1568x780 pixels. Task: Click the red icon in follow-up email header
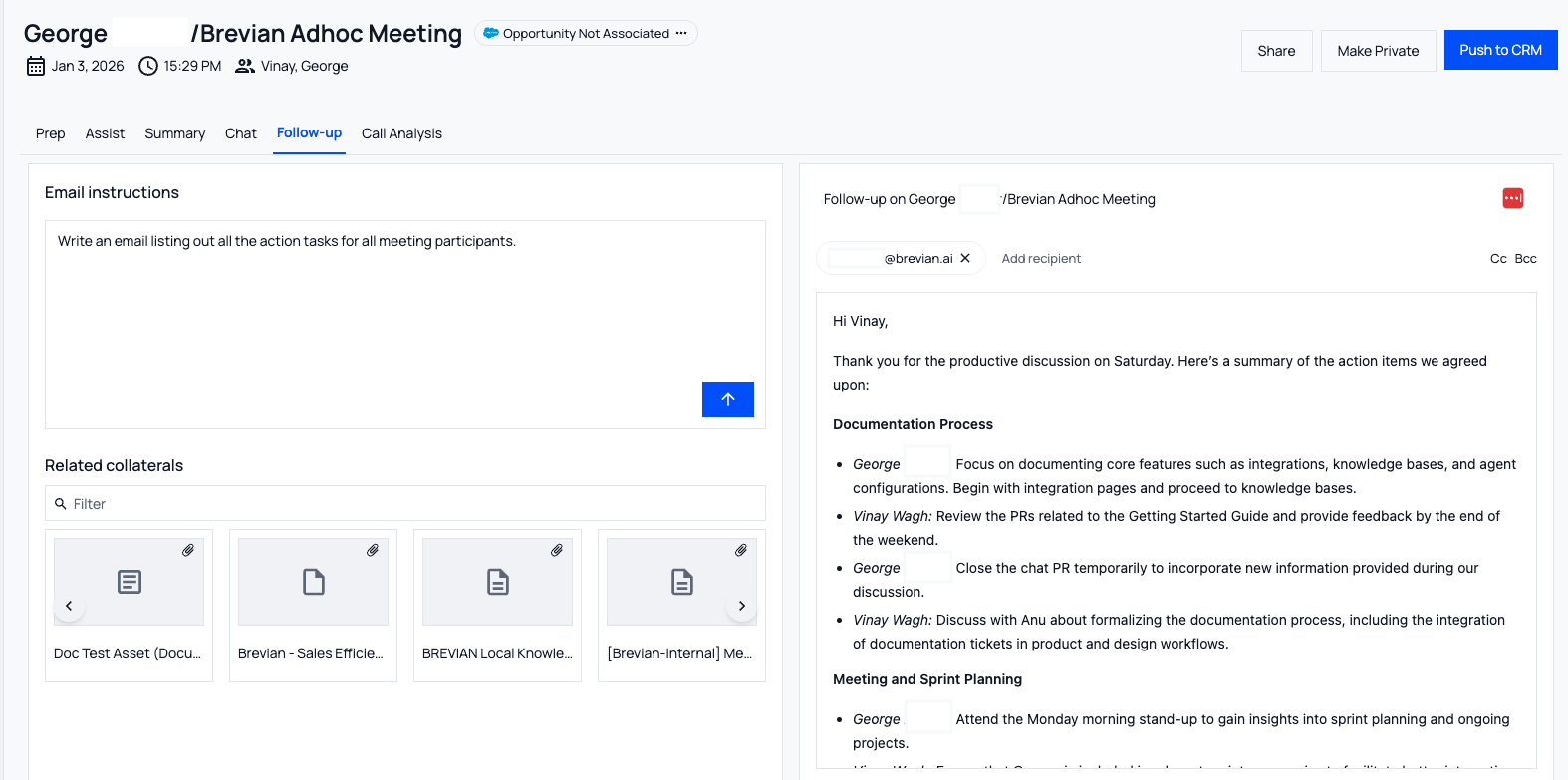tap(1513, 198)
